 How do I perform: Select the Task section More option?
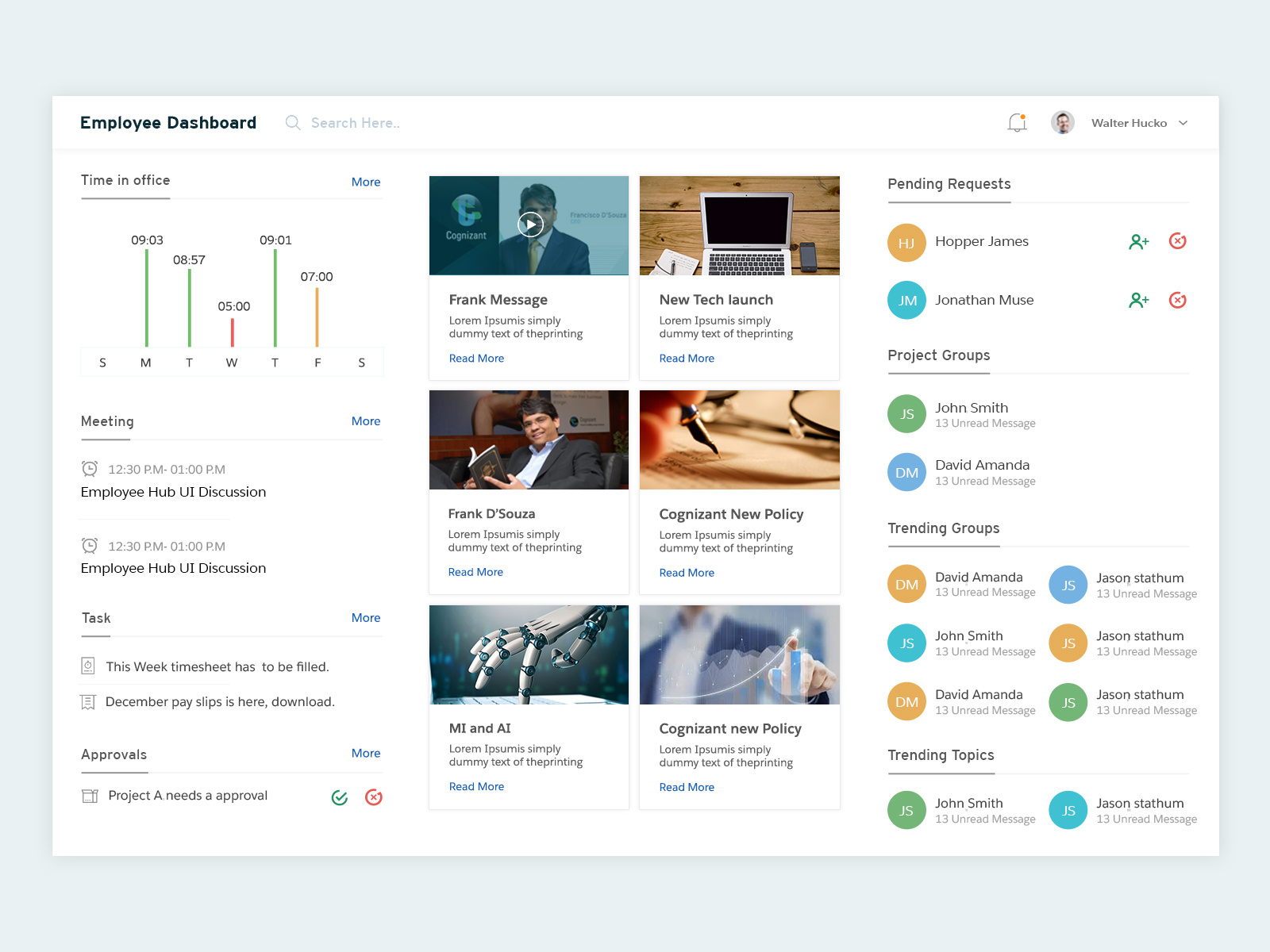pyautogui.click(x=366, y=617)
